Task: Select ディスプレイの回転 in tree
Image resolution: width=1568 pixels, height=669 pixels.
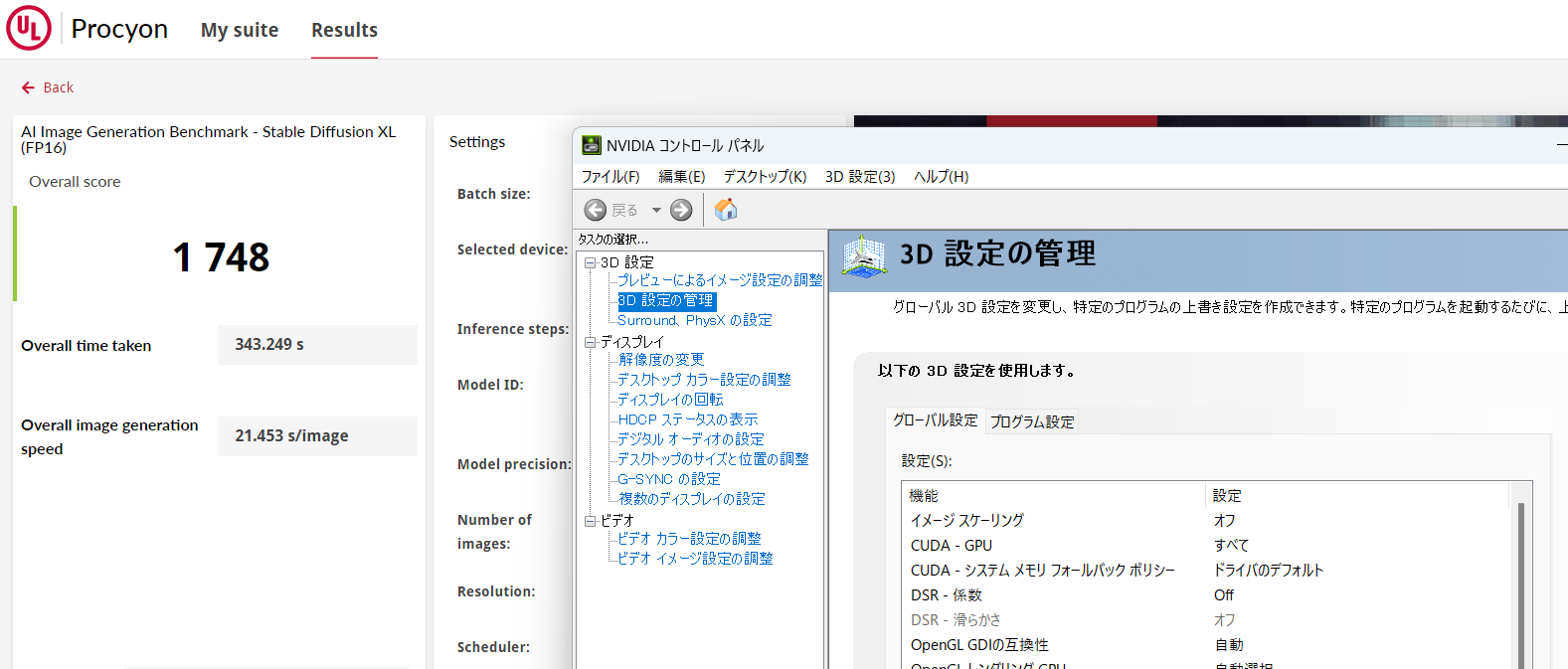Action: coord(670,400)
